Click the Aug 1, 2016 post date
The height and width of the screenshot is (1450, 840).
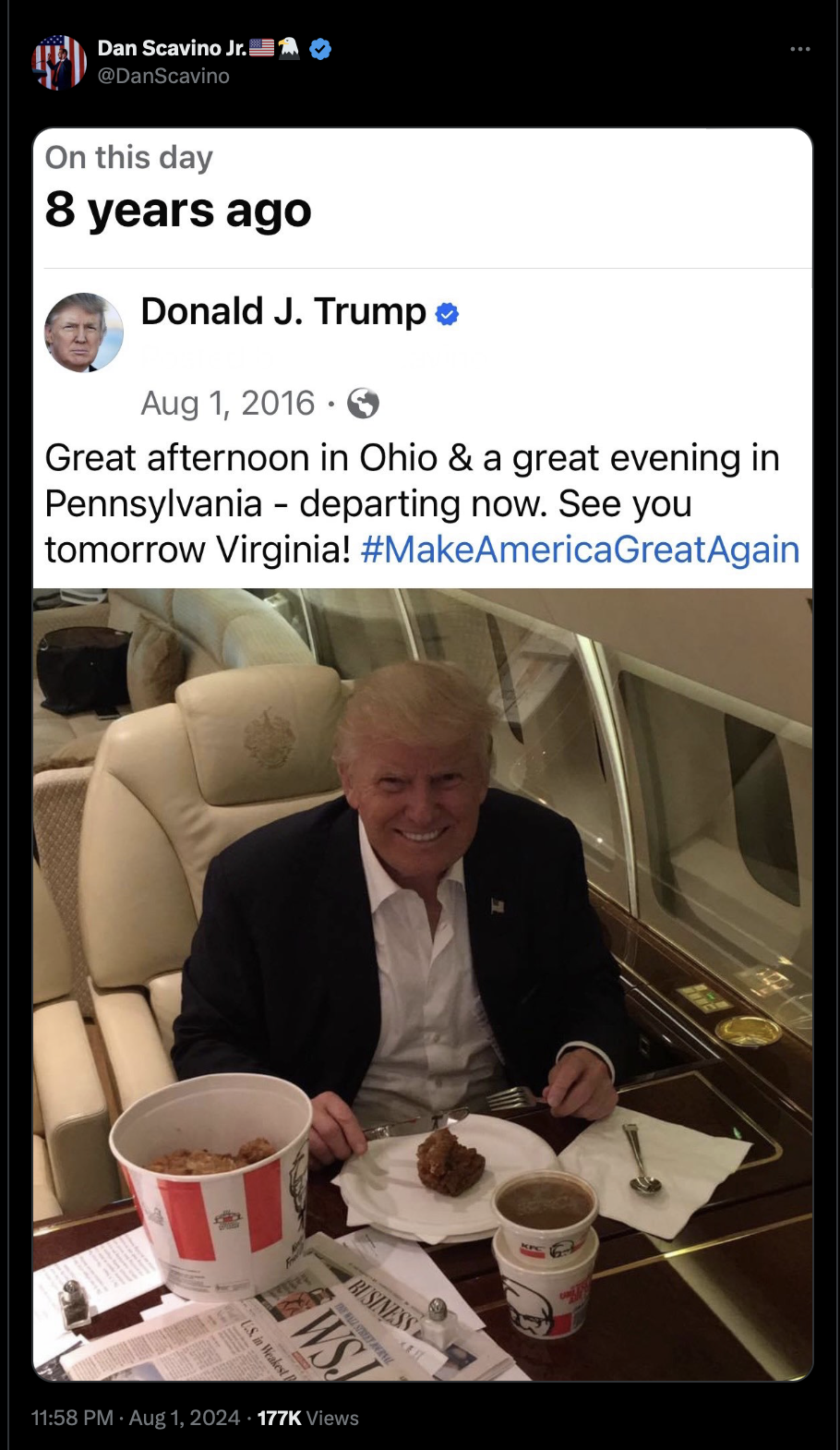pos(228,404)
